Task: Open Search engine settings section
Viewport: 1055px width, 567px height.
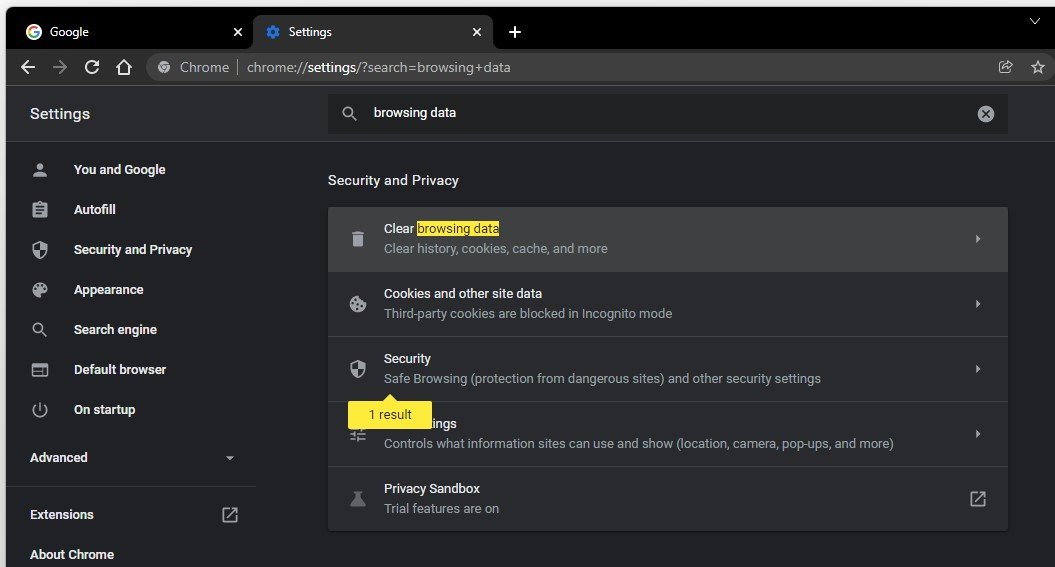Action: [x=115, y=330]
